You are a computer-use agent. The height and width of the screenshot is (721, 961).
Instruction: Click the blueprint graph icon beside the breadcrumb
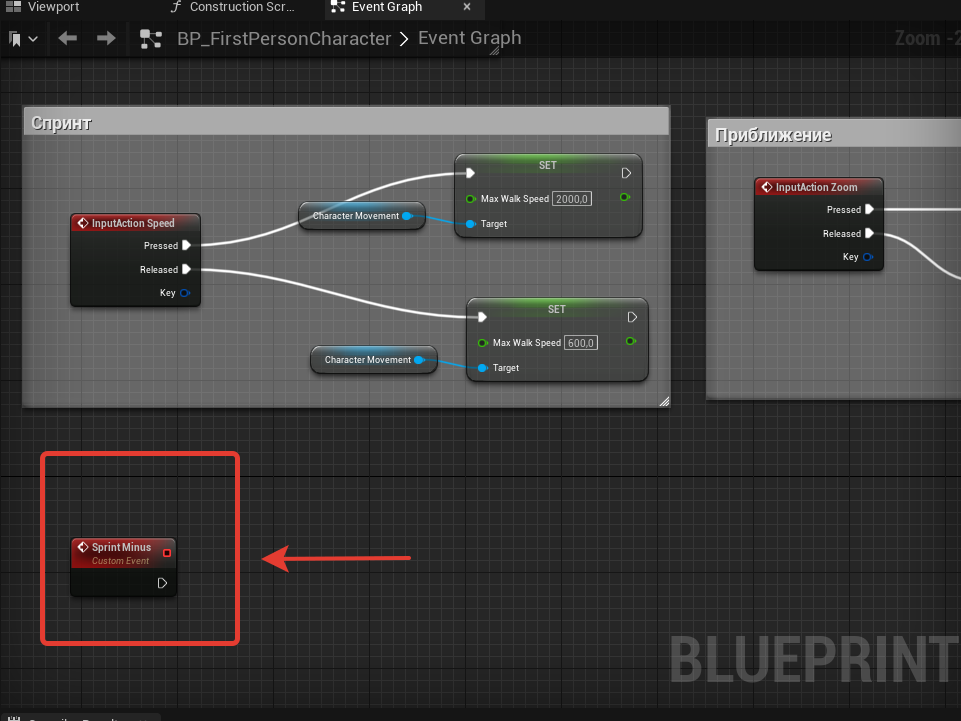pos(151,39)
